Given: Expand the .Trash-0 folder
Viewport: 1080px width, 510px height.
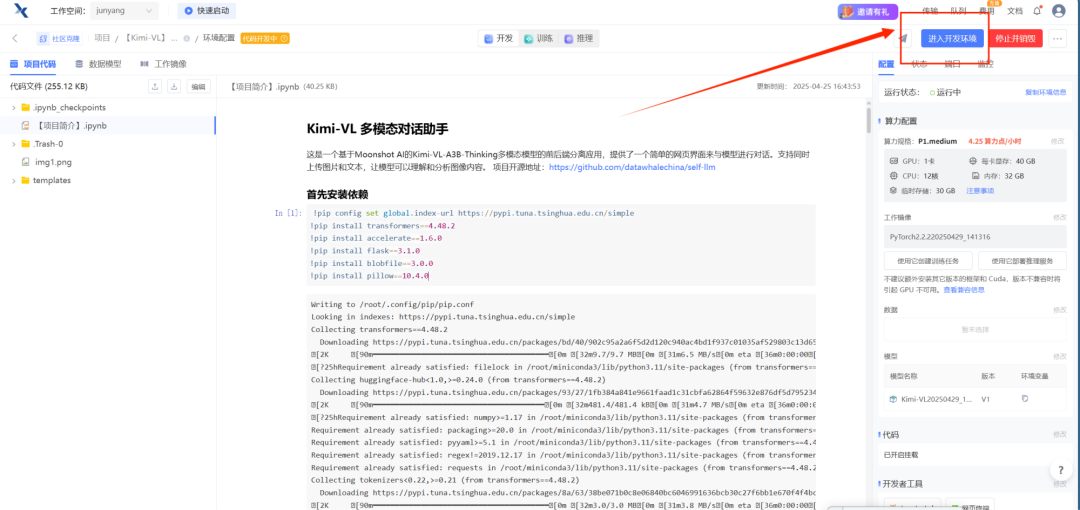Looking at the screenshot, I should click(x=14, y=144).
